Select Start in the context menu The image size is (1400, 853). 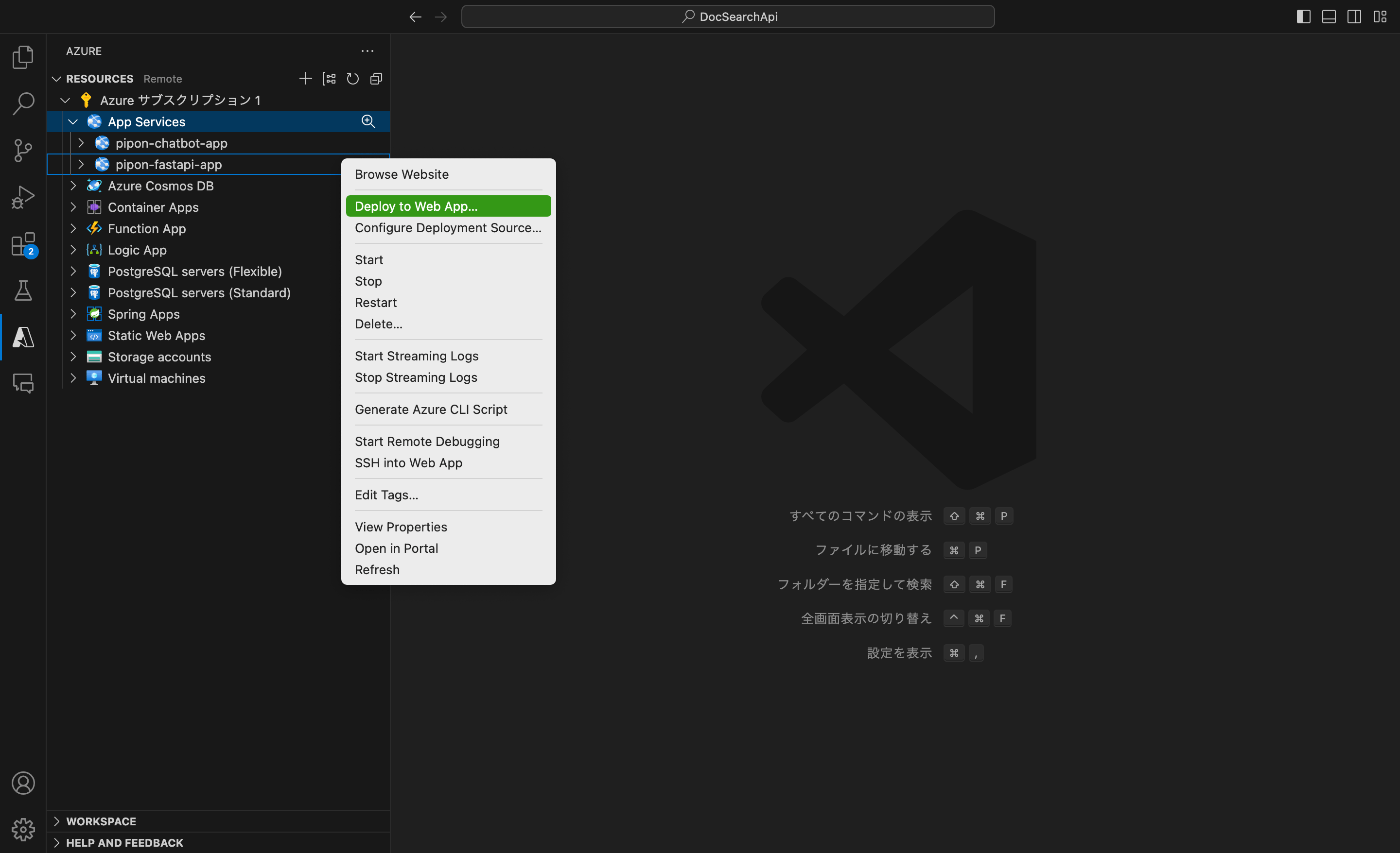448,260
